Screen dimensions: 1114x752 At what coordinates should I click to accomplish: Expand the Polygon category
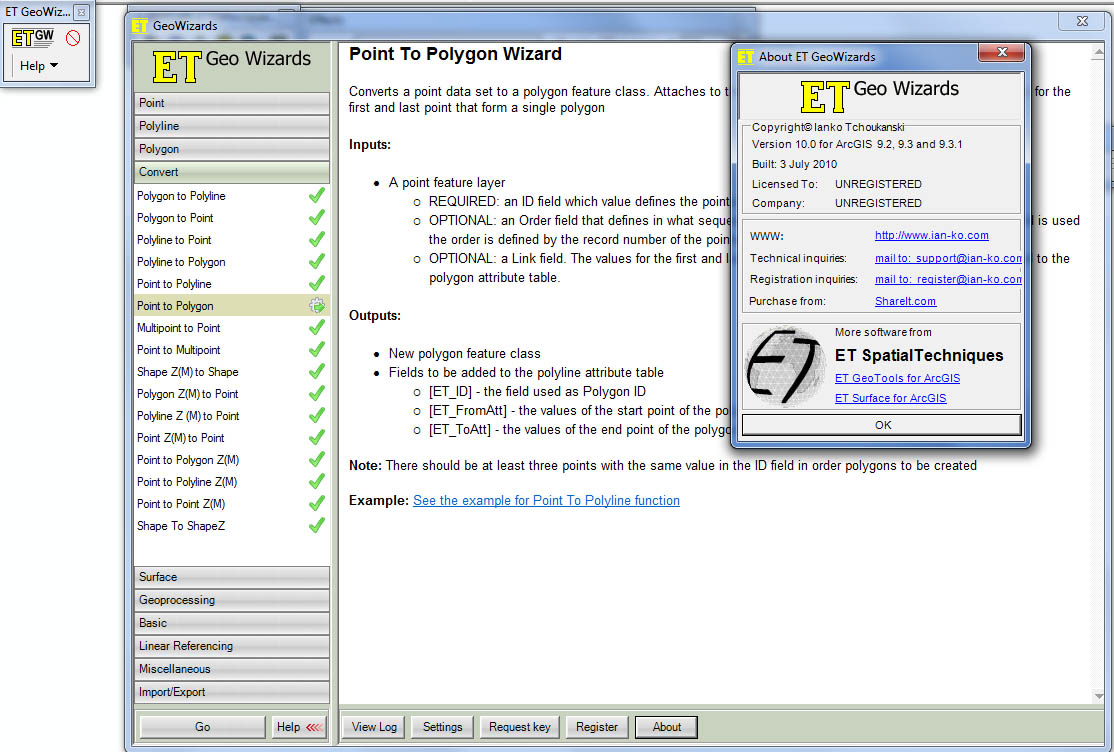232,149
